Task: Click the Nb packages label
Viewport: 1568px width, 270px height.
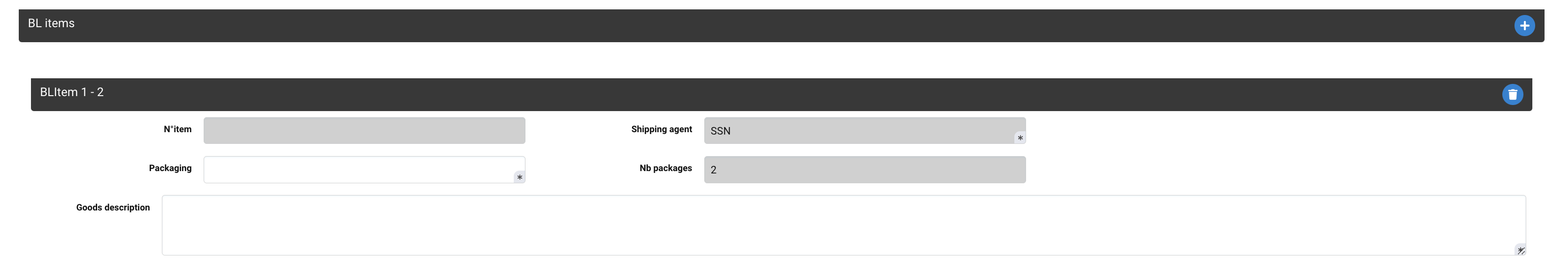Action: pos(665,168)
